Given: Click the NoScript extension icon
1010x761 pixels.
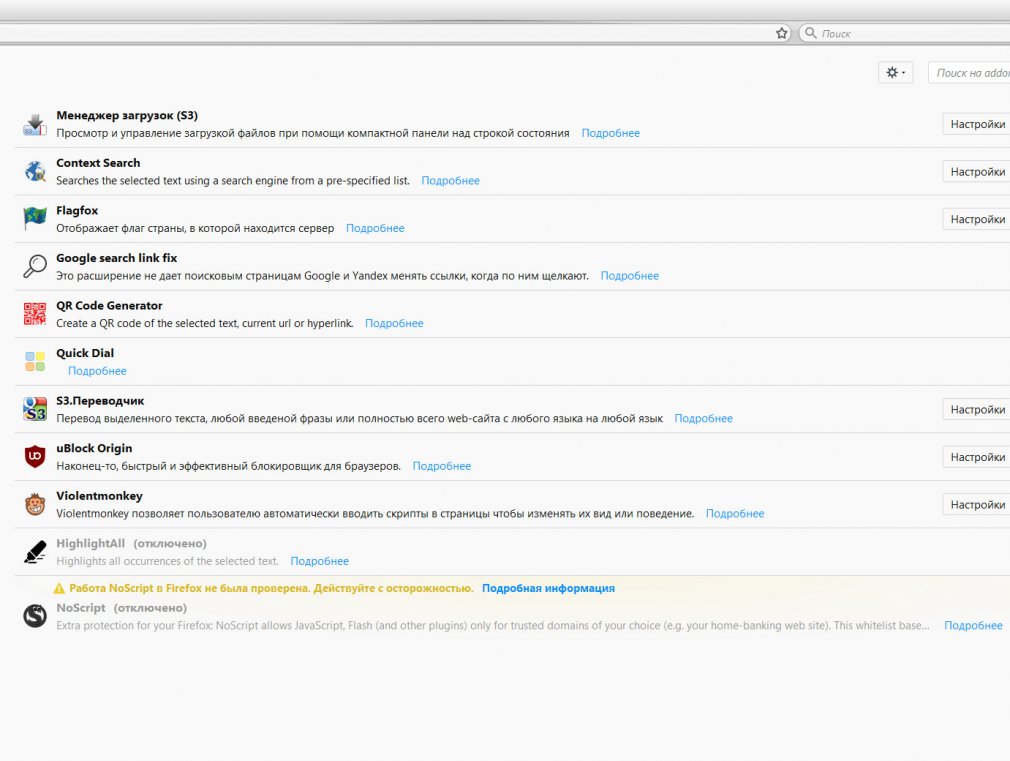Looking at the screenshot, I should 35,616.
